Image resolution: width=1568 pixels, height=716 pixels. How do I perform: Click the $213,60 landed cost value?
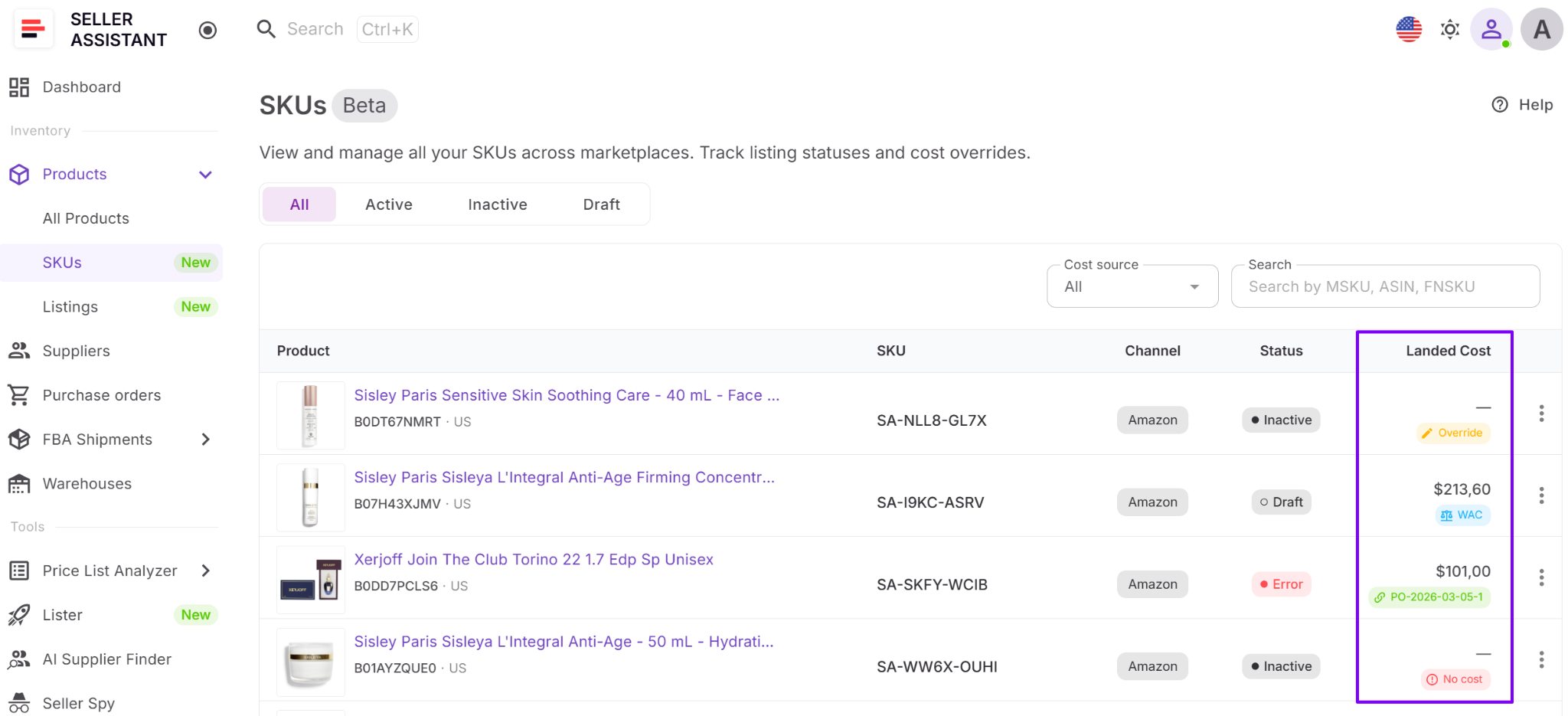(x=1462, y=489)
